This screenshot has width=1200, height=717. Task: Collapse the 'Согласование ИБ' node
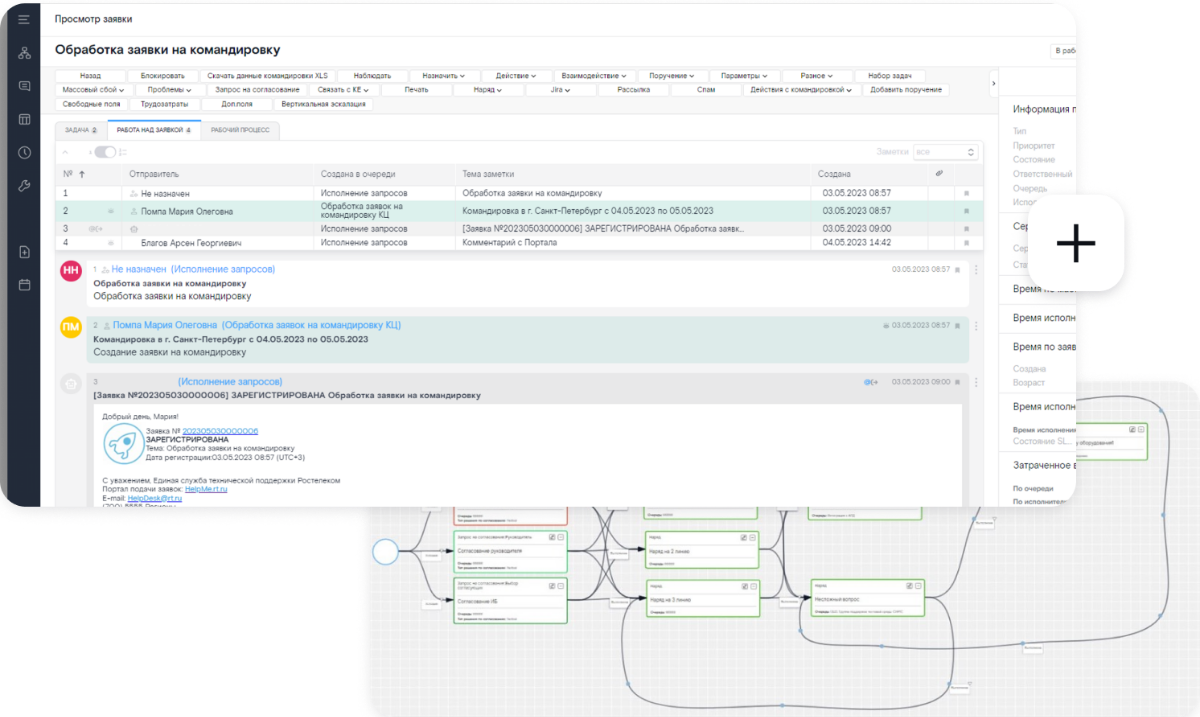coord(560,584)
